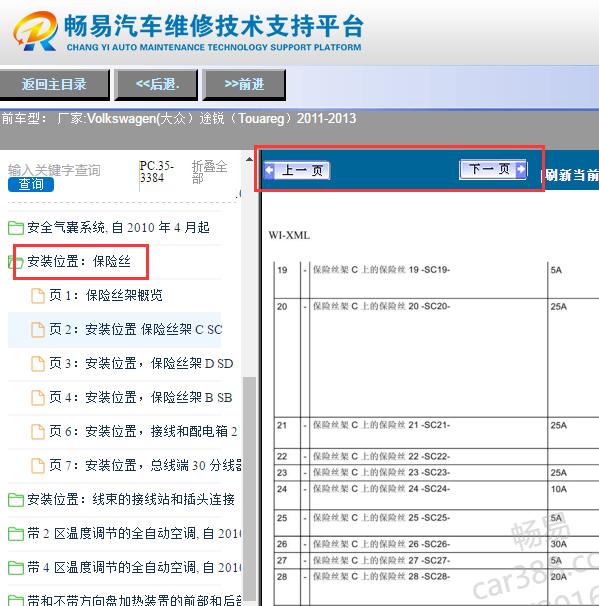
Task: Click page icon of 页 2
Action: (38, 330)
